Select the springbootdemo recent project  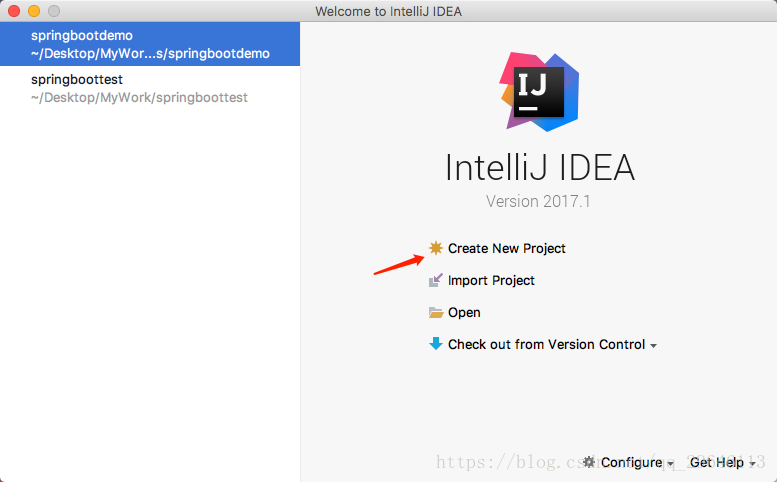coord(150,44)
